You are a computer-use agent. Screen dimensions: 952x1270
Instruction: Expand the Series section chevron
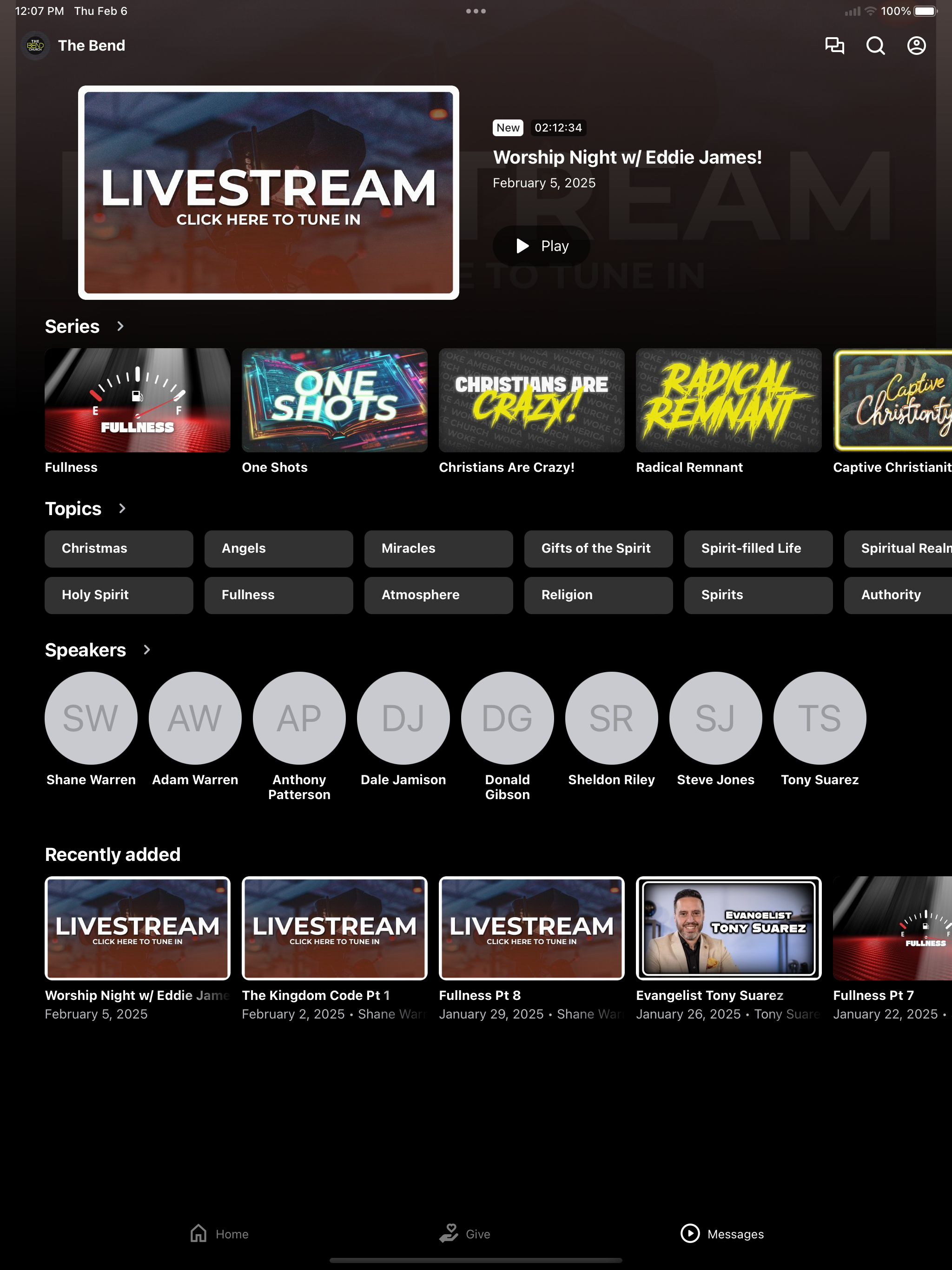coord(120,326)
